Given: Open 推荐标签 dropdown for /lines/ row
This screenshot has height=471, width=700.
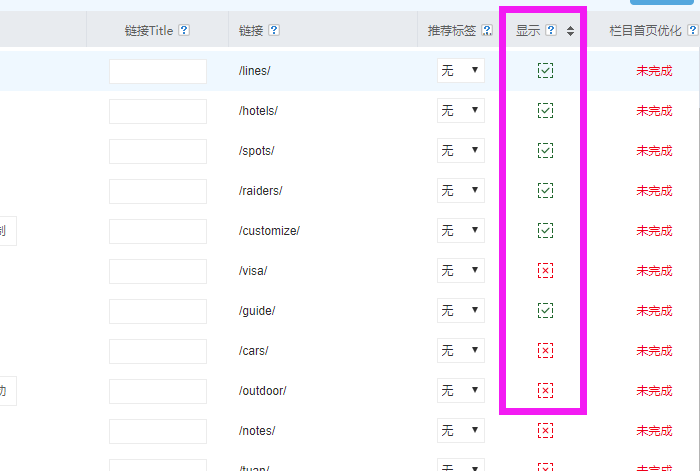Looking at the screenshot, I should (x=461, y=70).
